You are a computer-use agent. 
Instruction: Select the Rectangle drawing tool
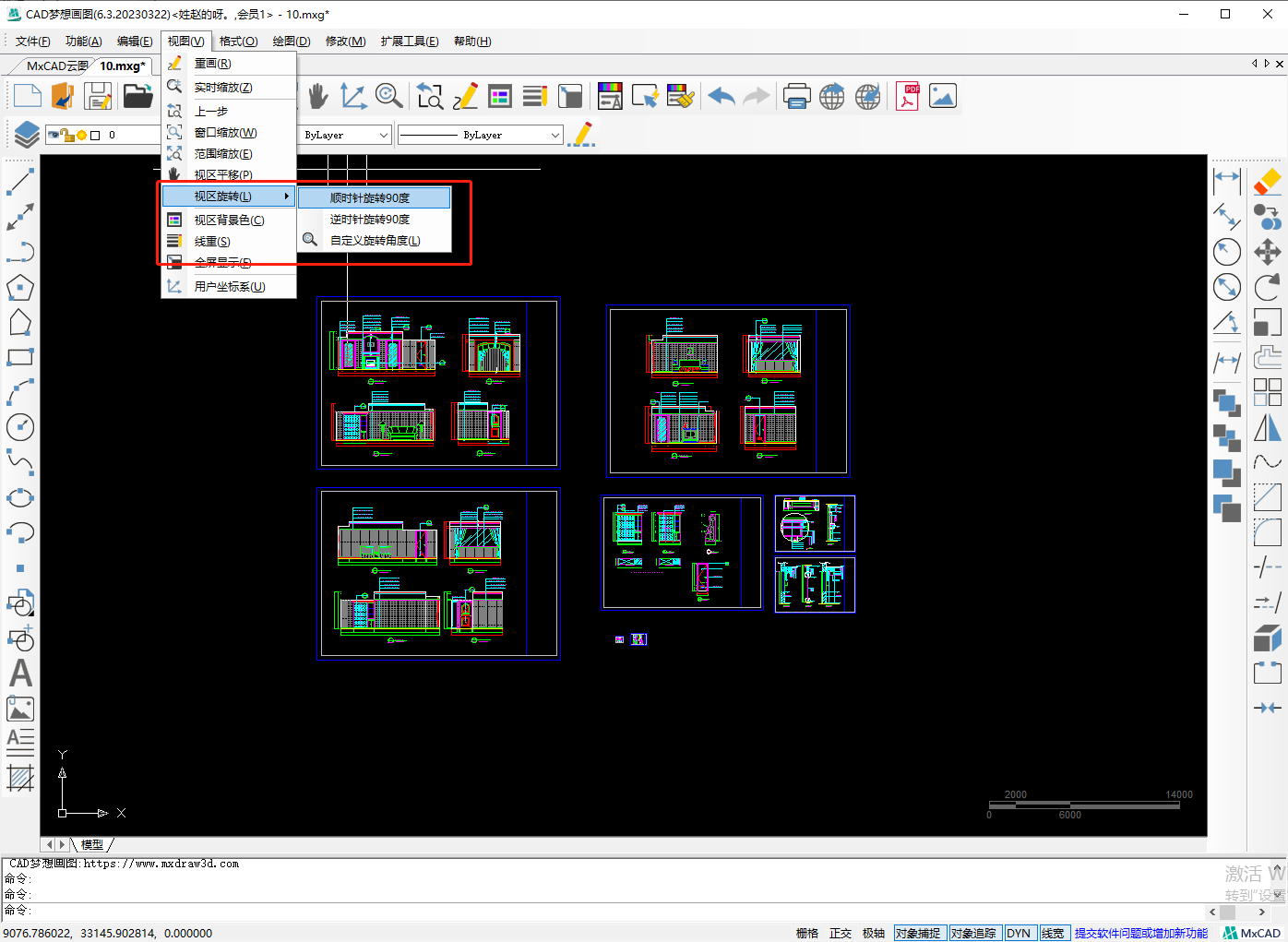pyautogui.click(x=20, y=357)
